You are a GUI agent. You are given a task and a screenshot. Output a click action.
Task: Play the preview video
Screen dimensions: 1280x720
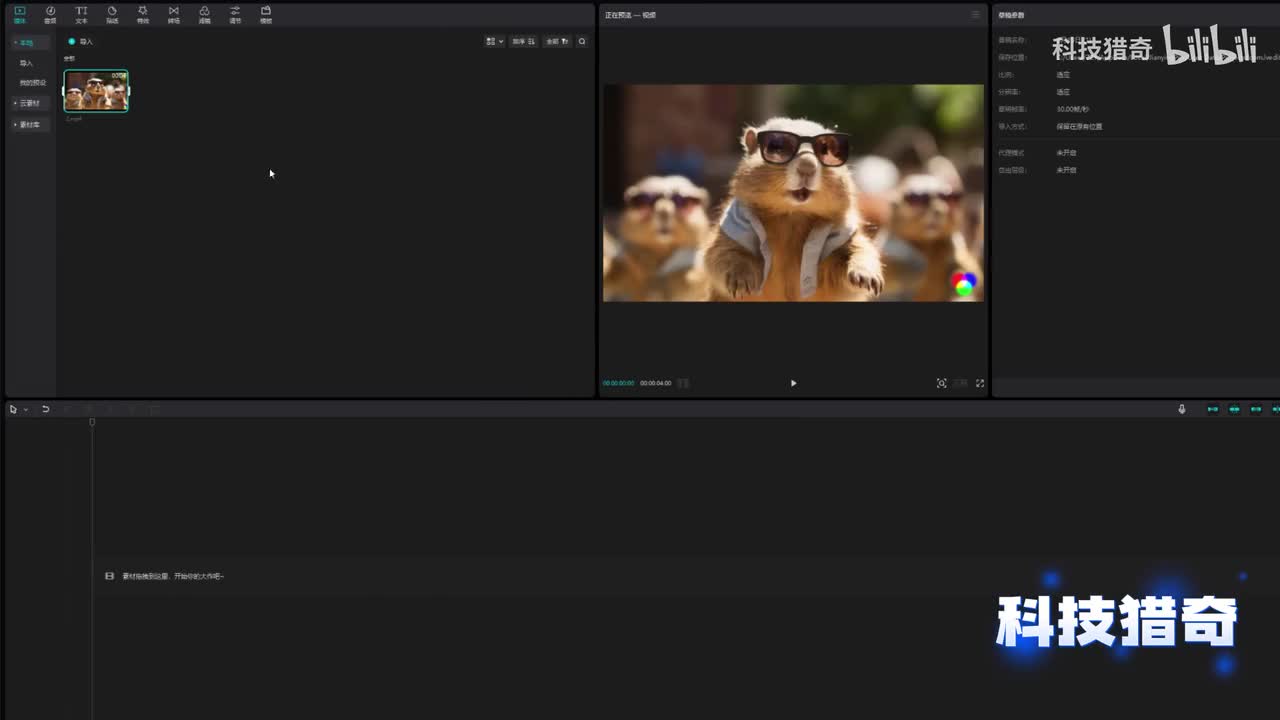(793, 383)
